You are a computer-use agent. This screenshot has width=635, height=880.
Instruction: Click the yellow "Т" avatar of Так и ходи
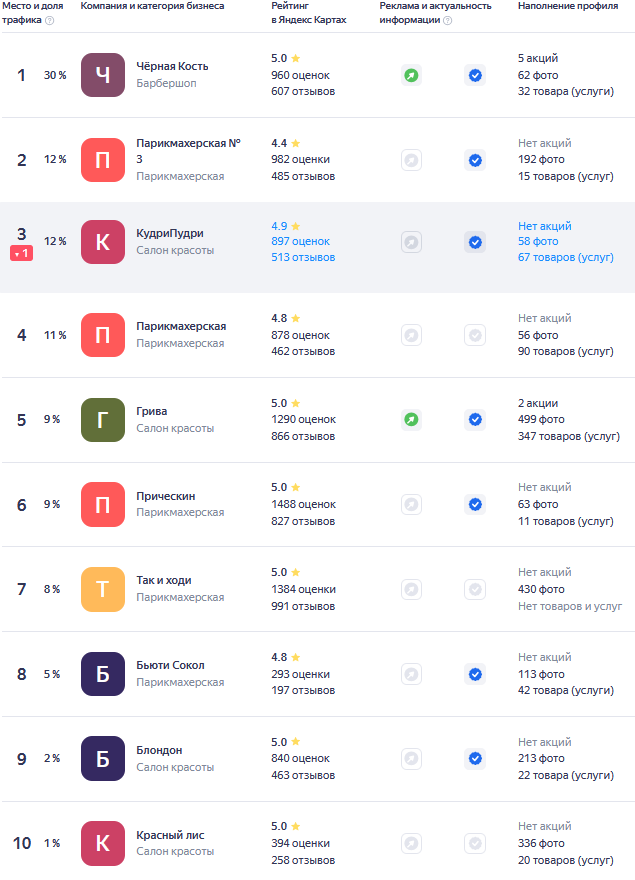point(103,589)
